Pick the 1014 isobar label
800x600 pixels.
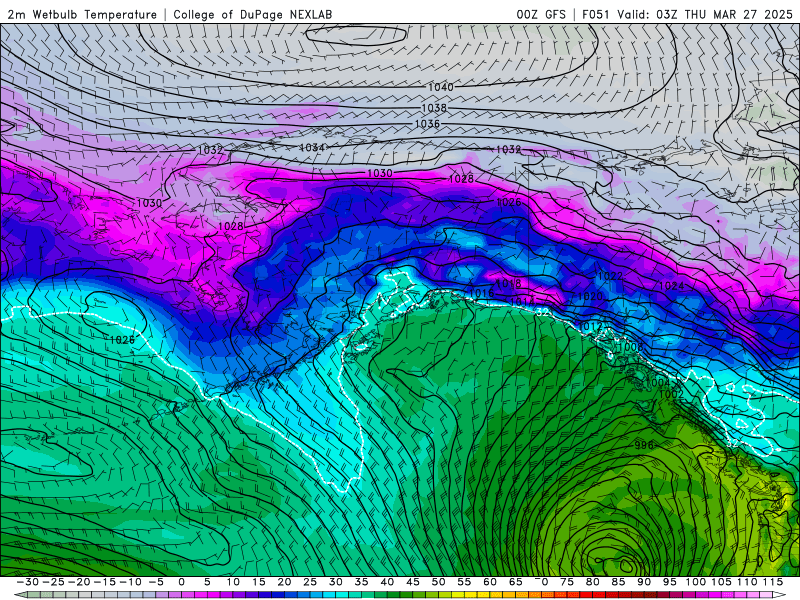tap(522, 302)
